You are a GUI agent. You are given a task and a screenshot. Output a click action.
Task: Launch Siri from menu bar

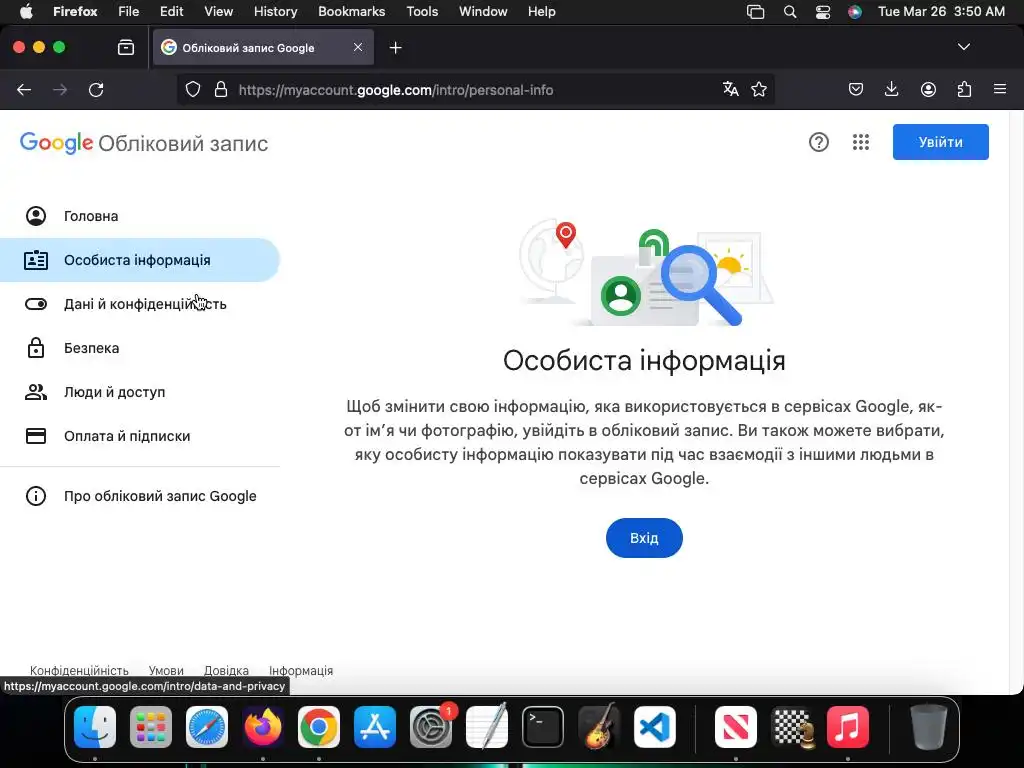point(854,12)
